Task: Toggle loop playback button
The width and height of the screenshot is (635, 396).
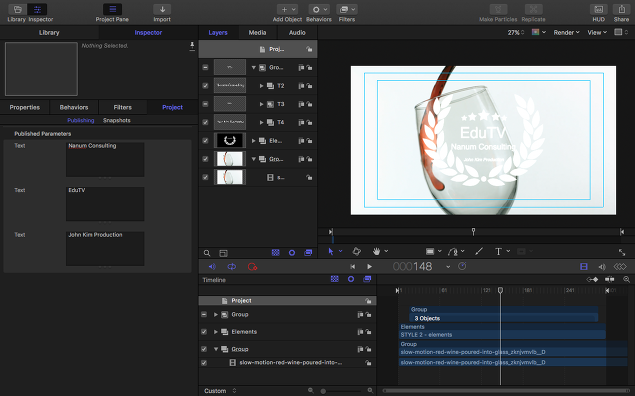Action: 232,266
